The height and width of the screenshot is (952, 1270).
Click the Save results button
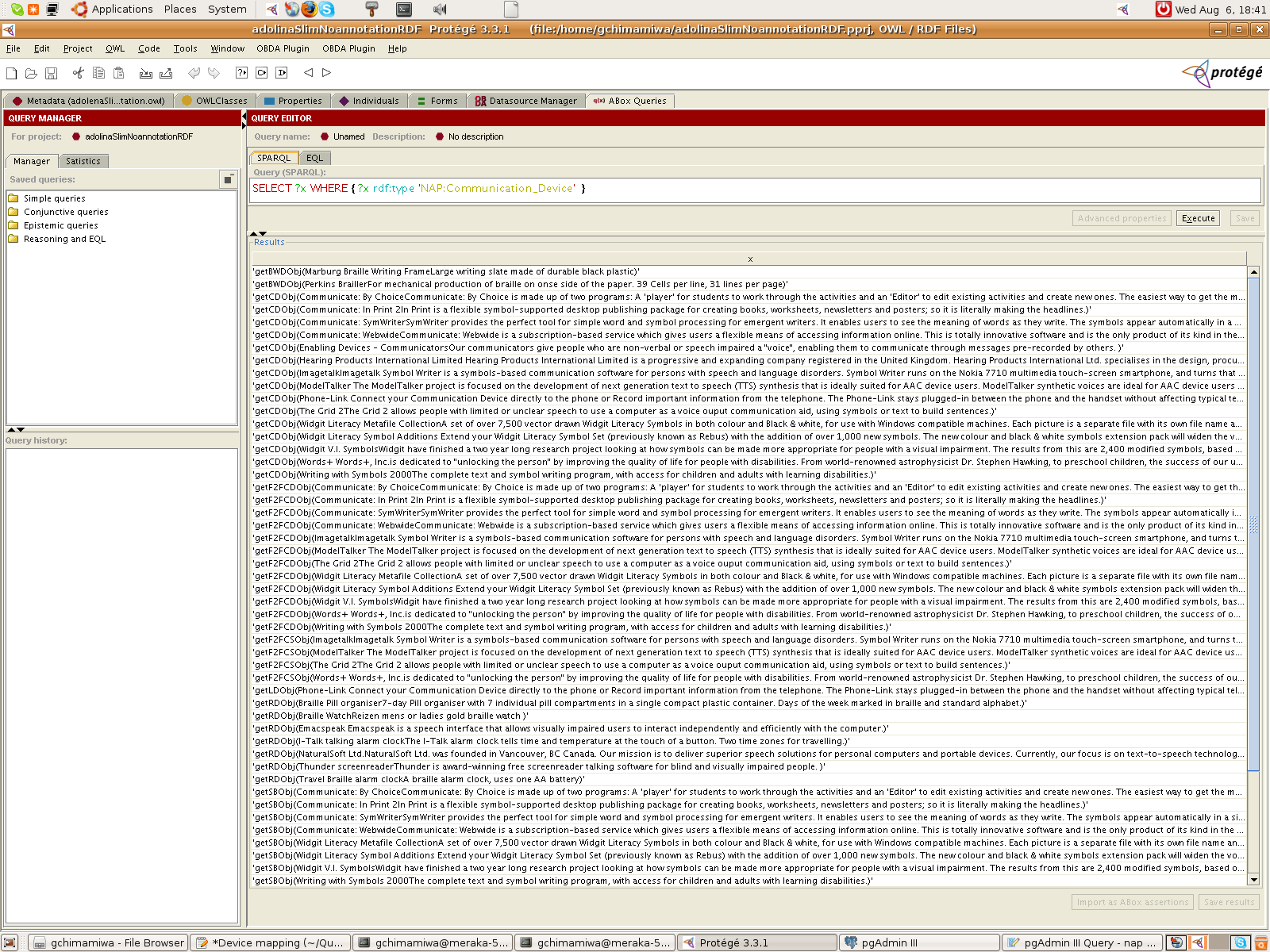pos(1229,902)
